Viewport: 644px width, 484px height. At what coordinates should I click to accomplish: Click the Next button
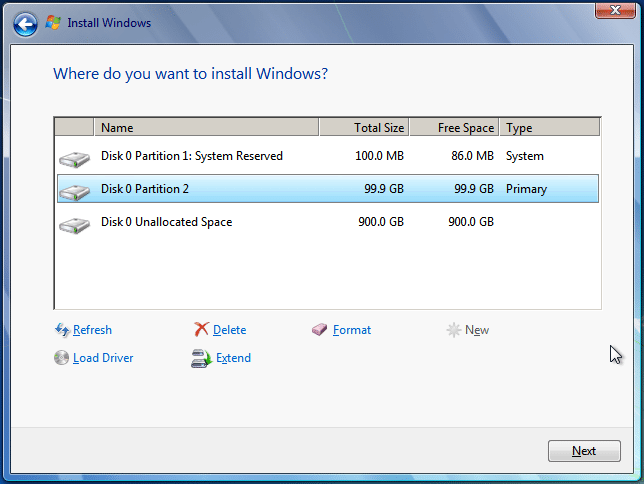[584, 451]
